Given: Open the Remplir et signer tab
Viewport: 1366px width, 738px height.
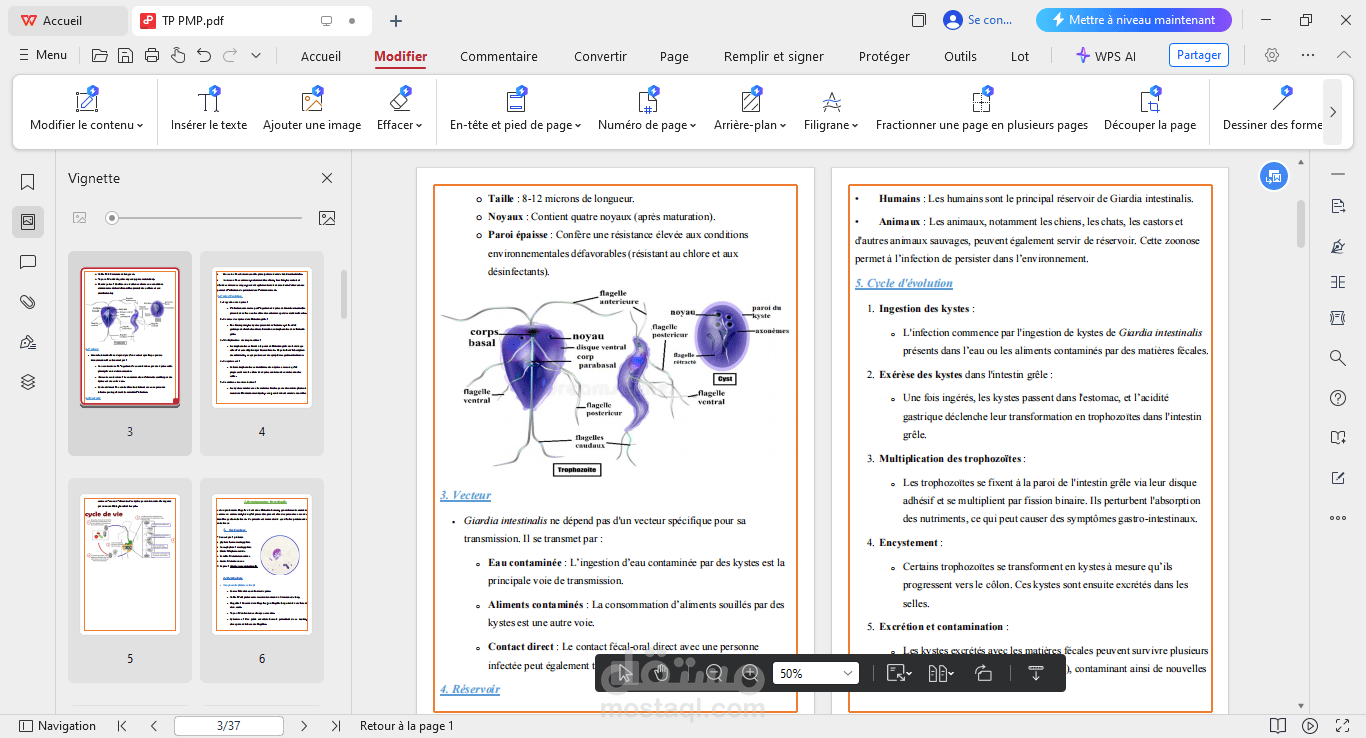Looking at the screenshot, I should tap(774, 56).
